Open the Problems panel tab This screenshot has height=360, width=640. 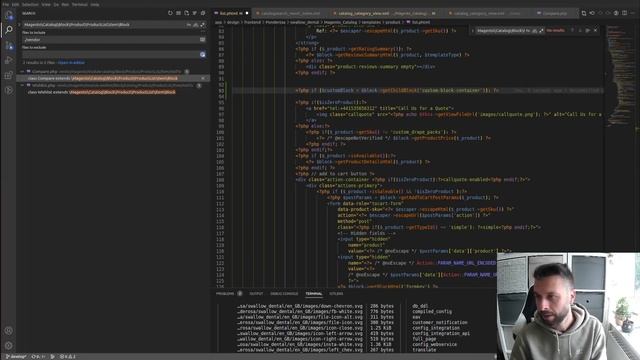225,293
